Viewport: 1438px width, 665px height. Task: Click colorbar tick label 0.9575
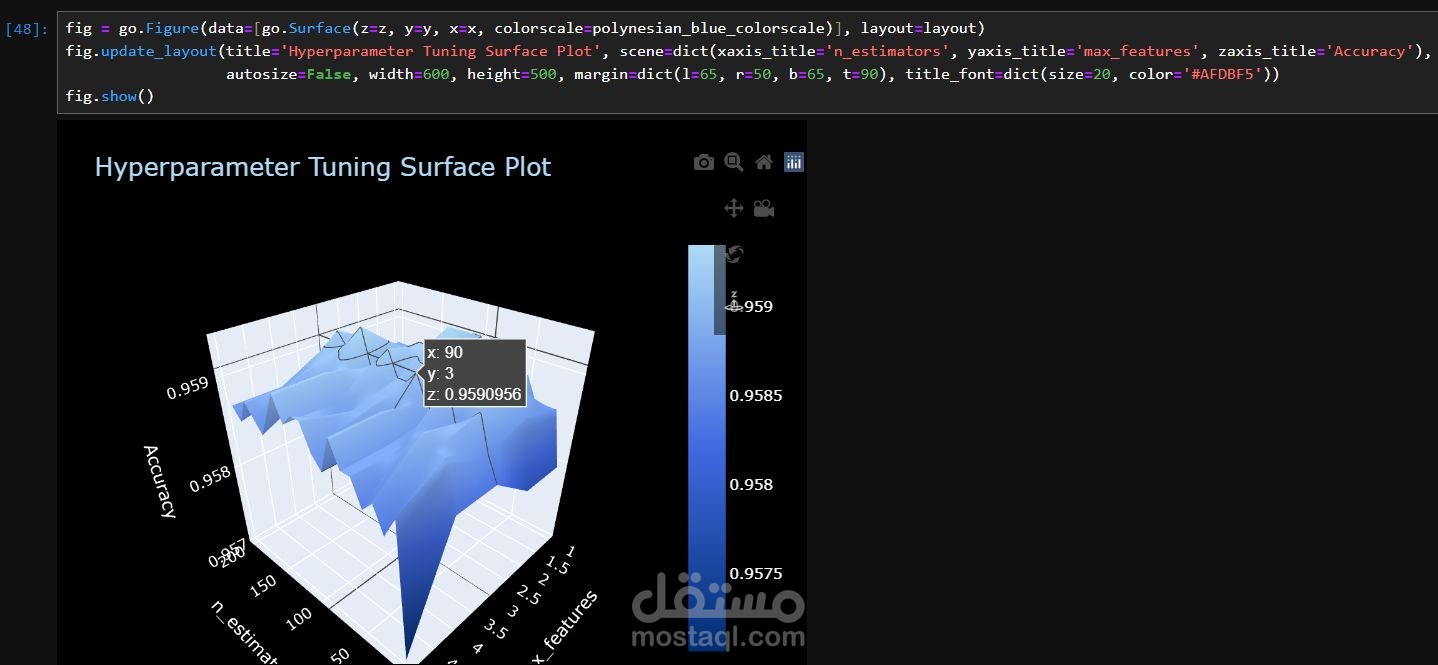756,573
